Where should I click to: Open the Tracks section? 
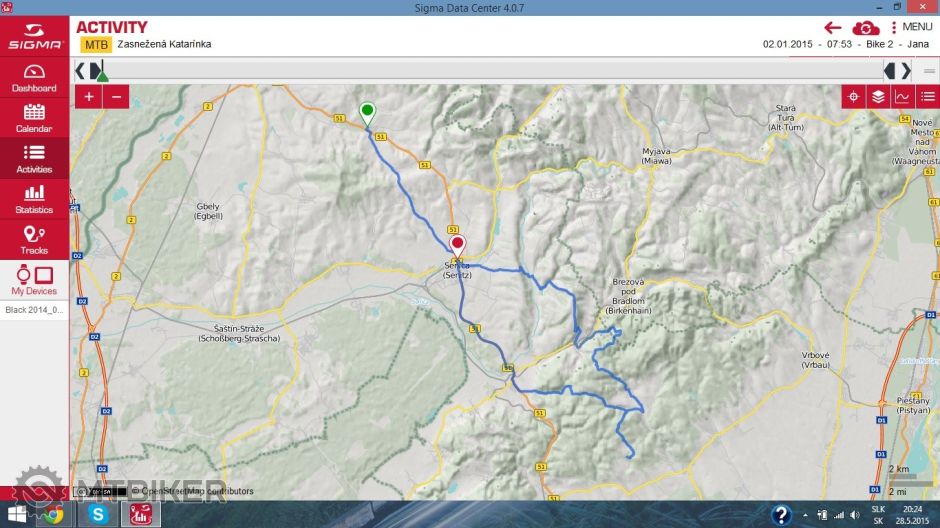click(x=34, y=240)
